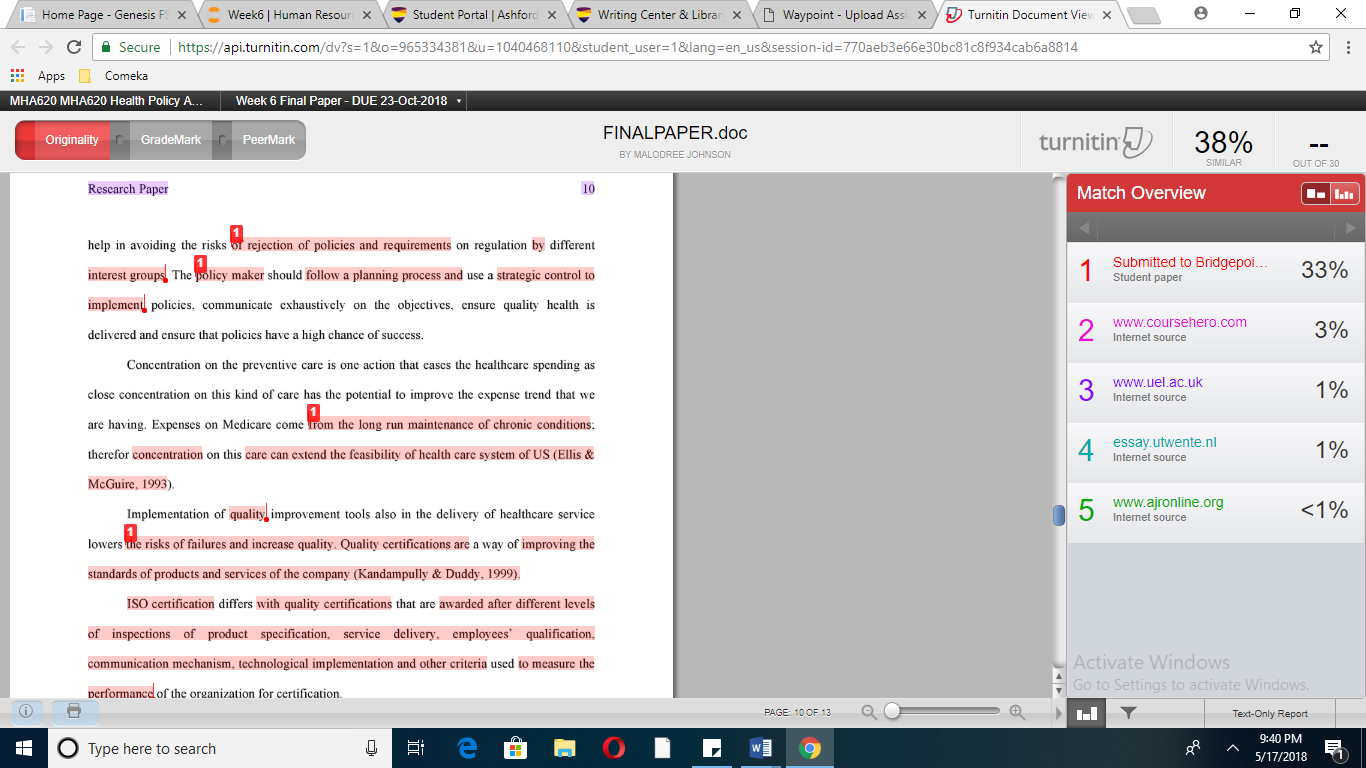Click the secure site padlock label
Screen dimensions: 1366x768
131,47
